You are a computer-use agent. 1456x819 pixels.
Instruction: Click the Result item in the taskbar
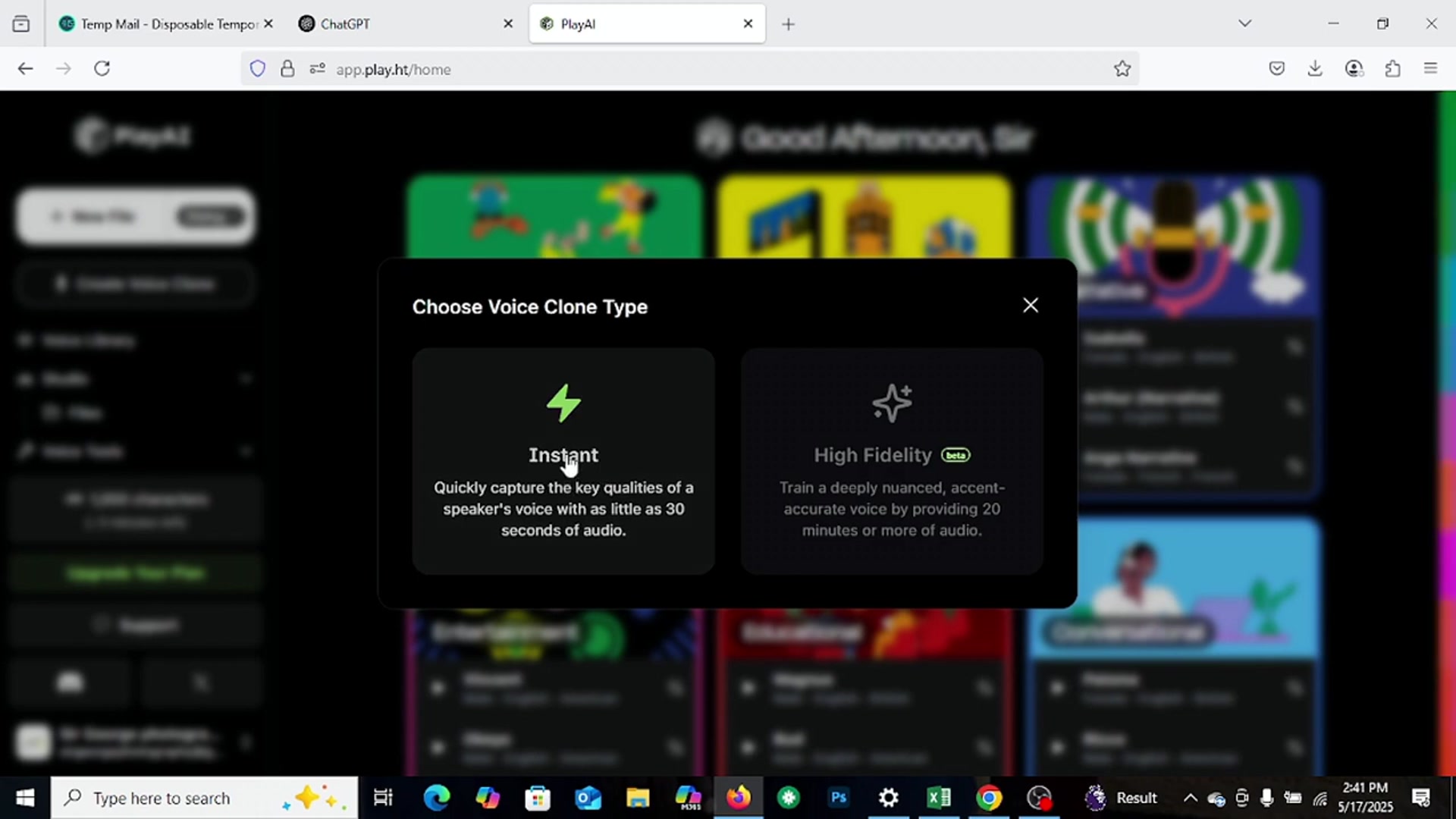1121,798
